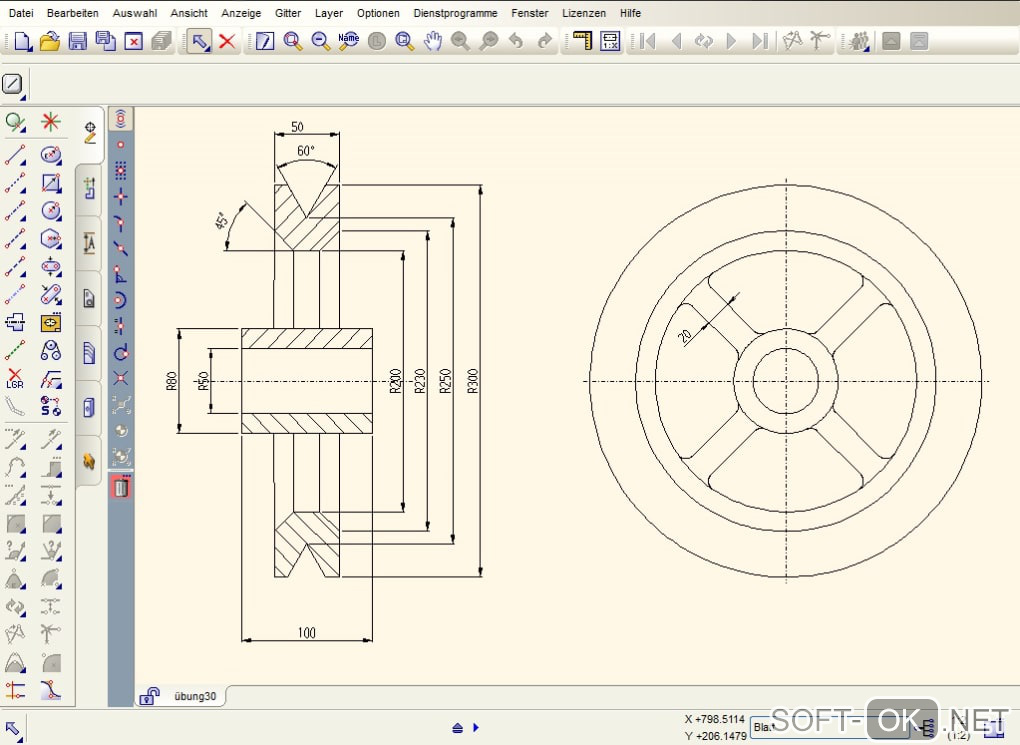Screen dimensions: 1020x745
Task: Select the 60° angle dimension
Action: point(306,151)
